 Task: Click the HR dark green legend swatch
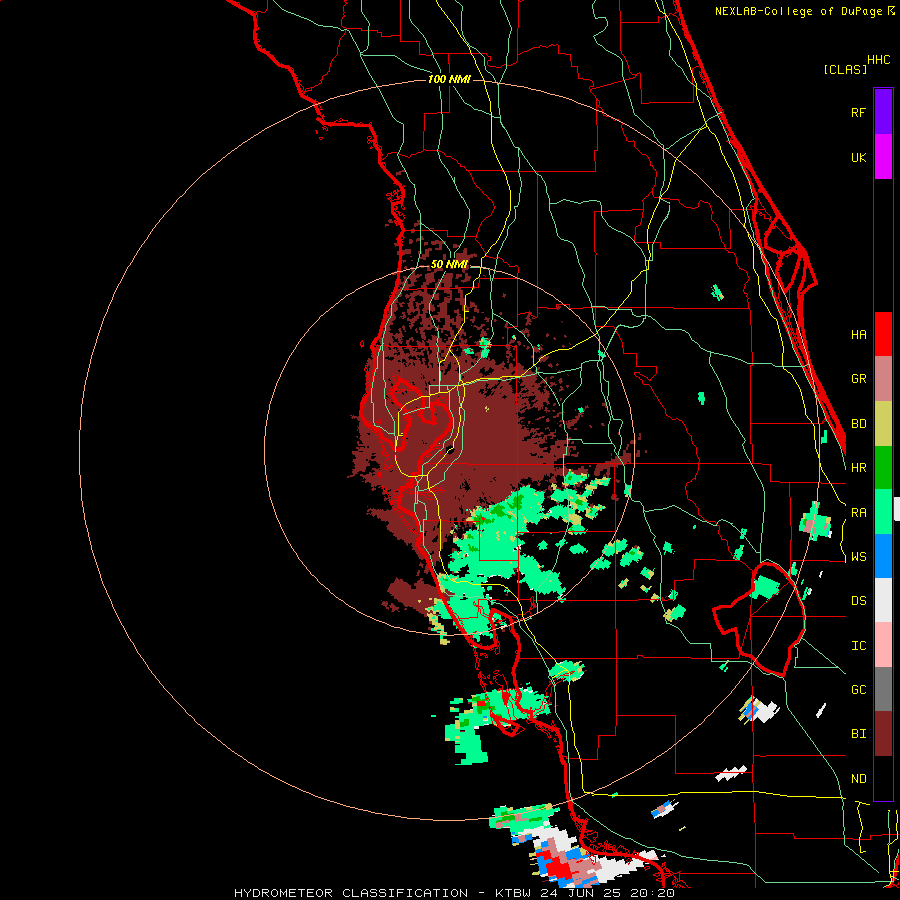[x=883, y=467]
